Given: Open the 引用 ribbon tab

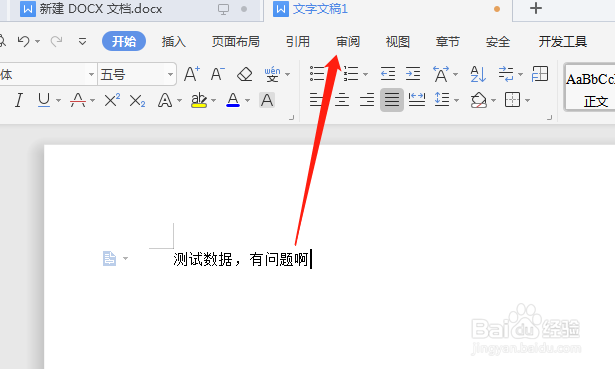Looking at the screenshot, I should pyautogui.click(x=298, y=41).
